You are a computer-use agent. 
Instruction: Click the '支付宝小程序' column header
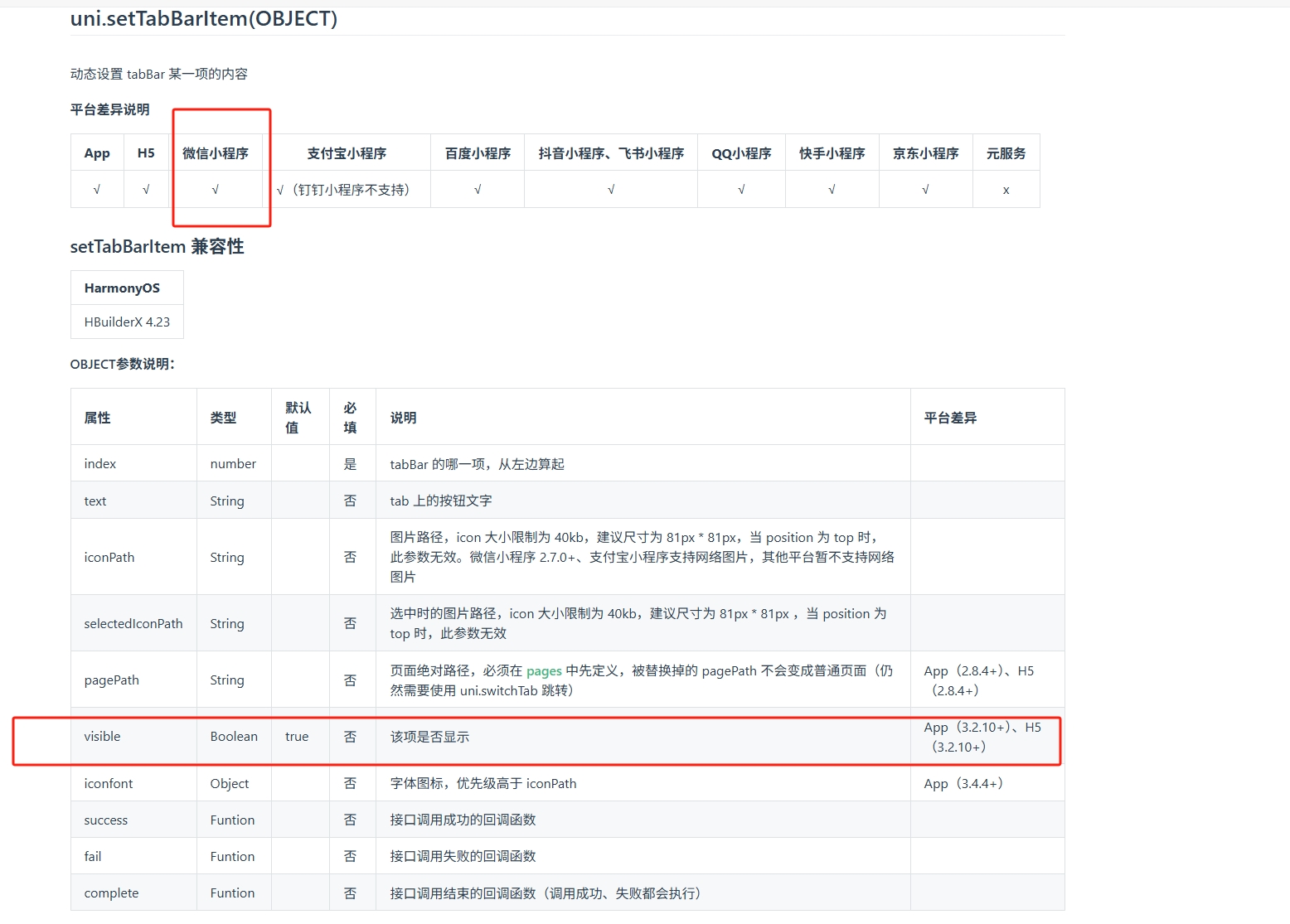click(x=347, y=153)
